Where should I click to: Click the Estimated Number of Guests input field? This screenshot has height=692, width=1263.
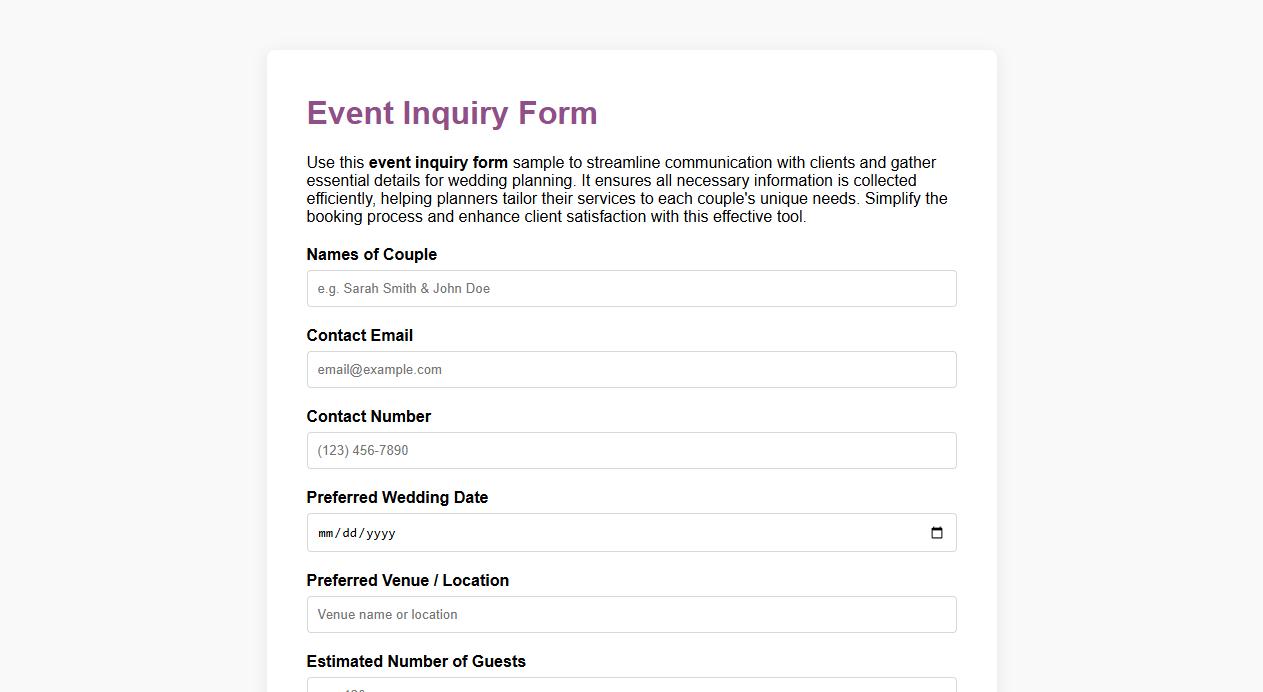(631, 688)
